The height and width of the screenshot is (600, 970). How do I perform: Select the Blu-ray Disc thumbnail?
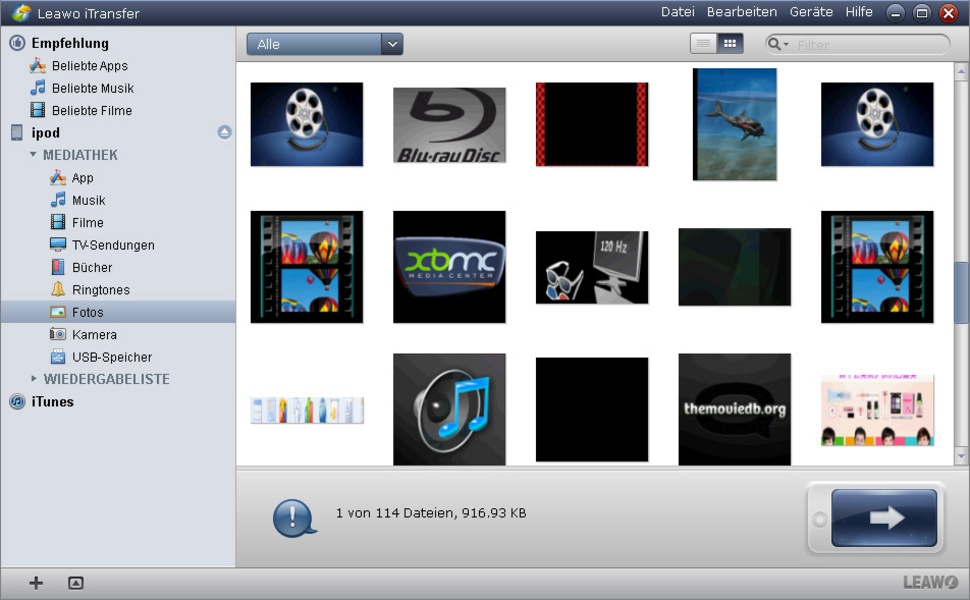coord(449,125)
